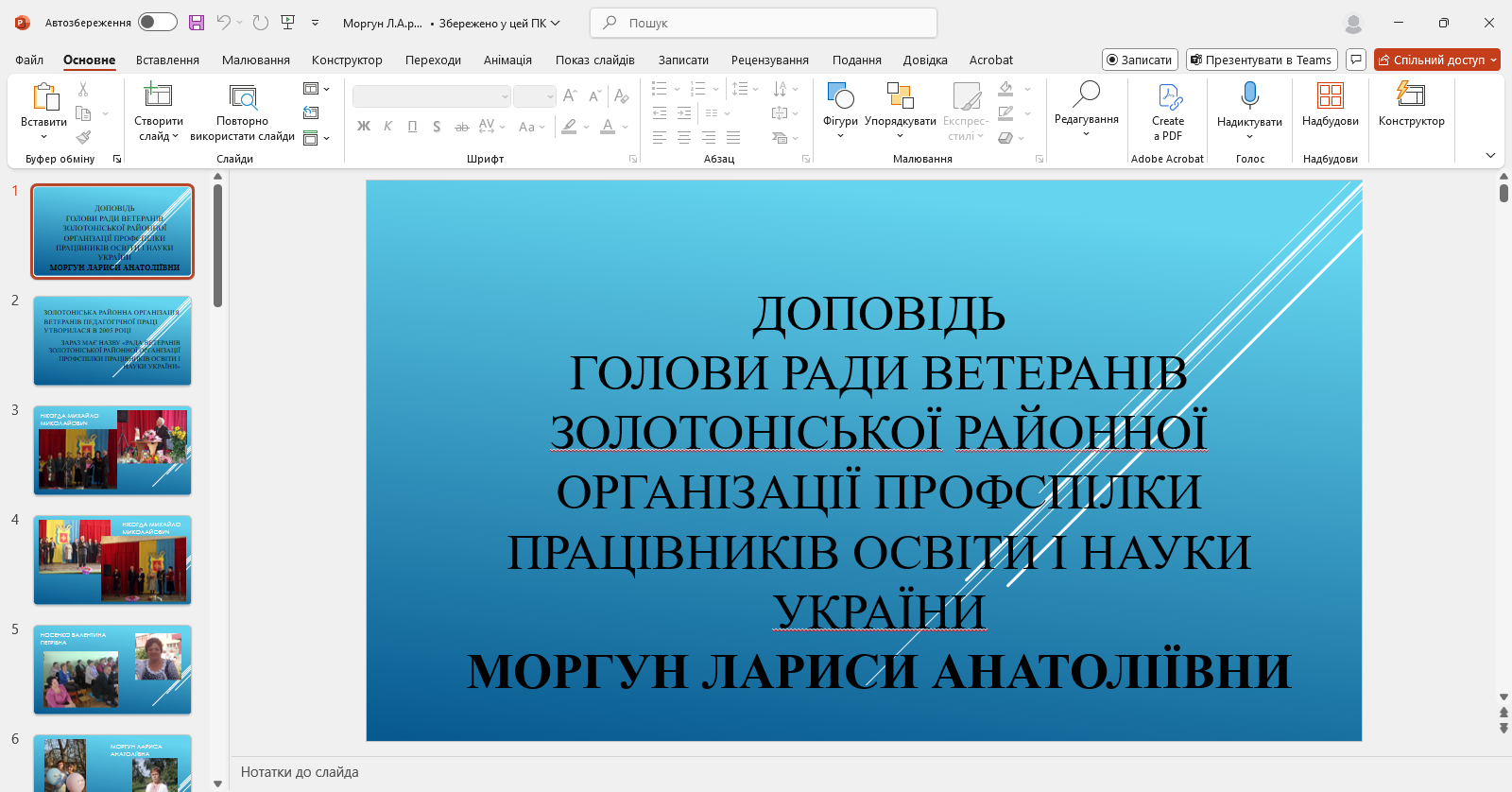This screenshot has height=792, width=1512.
Task: Toggle the AutoSave switch
Action: tap(157, 23)
